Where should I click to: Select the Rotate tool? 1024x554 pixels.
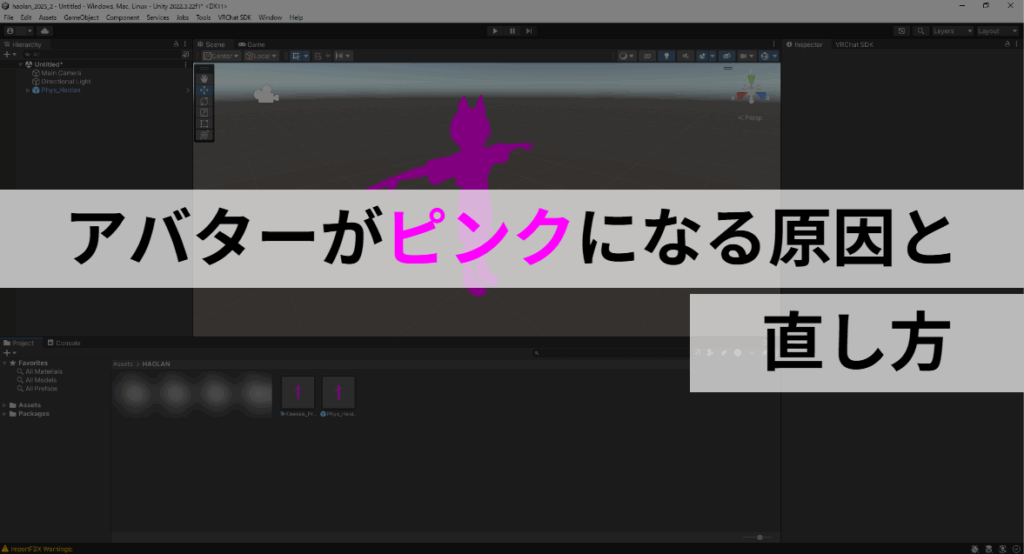(x=204, y=101)
